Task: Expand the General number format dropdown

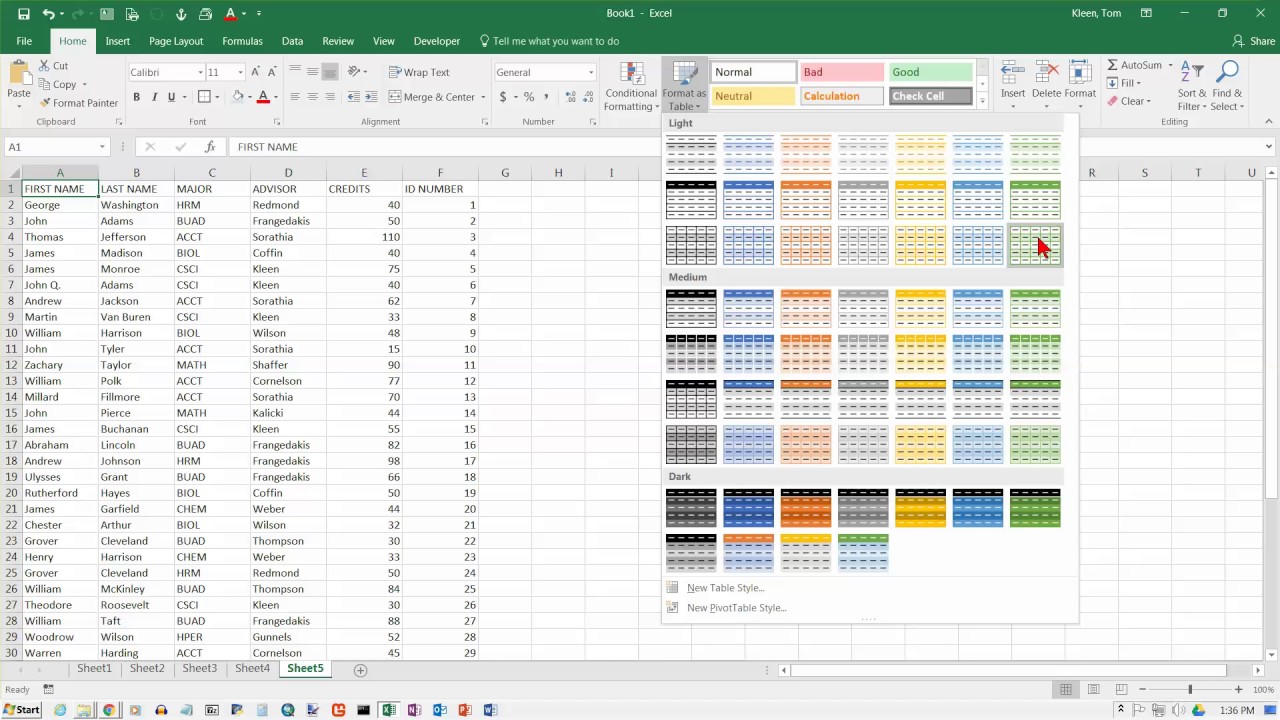Action: tap(590, 72)
